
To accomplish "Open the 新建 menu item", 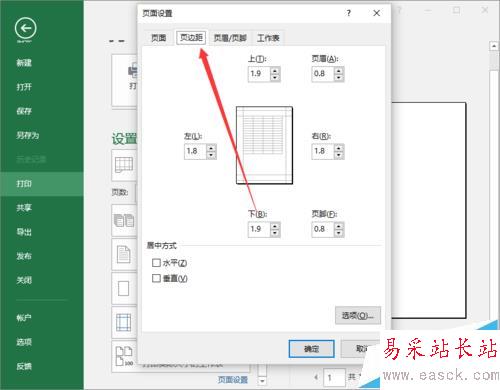I will (x=24, y=63).
